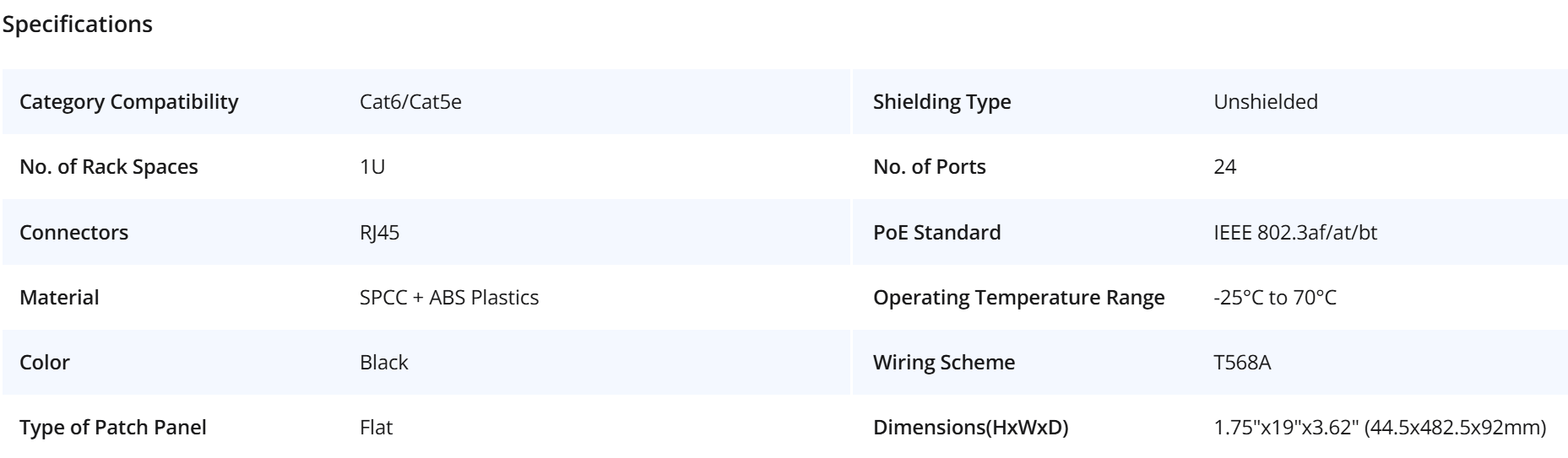Select the T568A wiring value
Viewport: 1568px width, 458px height.
(1243, 363)
